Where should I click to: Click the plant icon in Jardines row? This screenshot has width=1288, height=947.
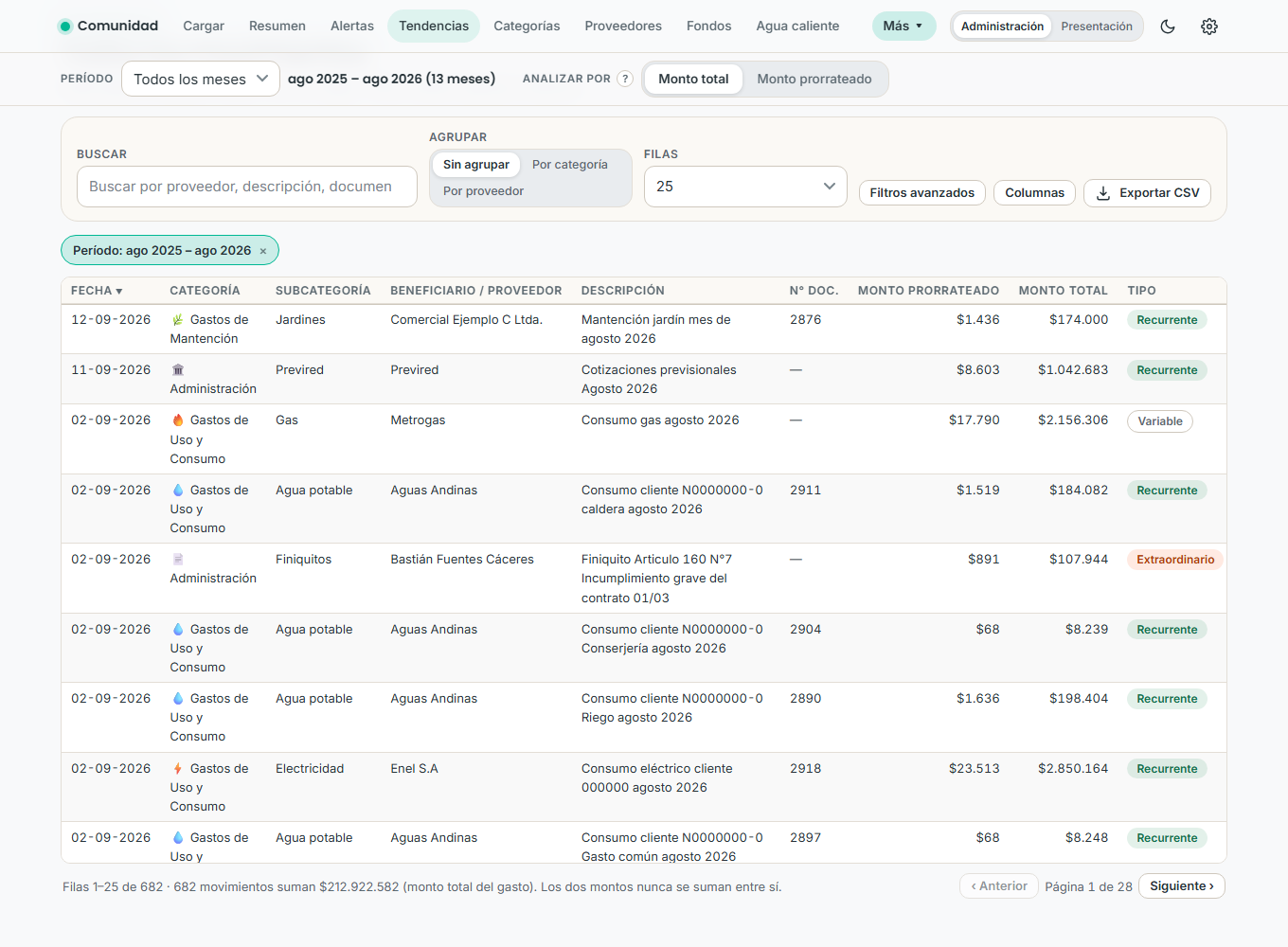pos(177,320)
